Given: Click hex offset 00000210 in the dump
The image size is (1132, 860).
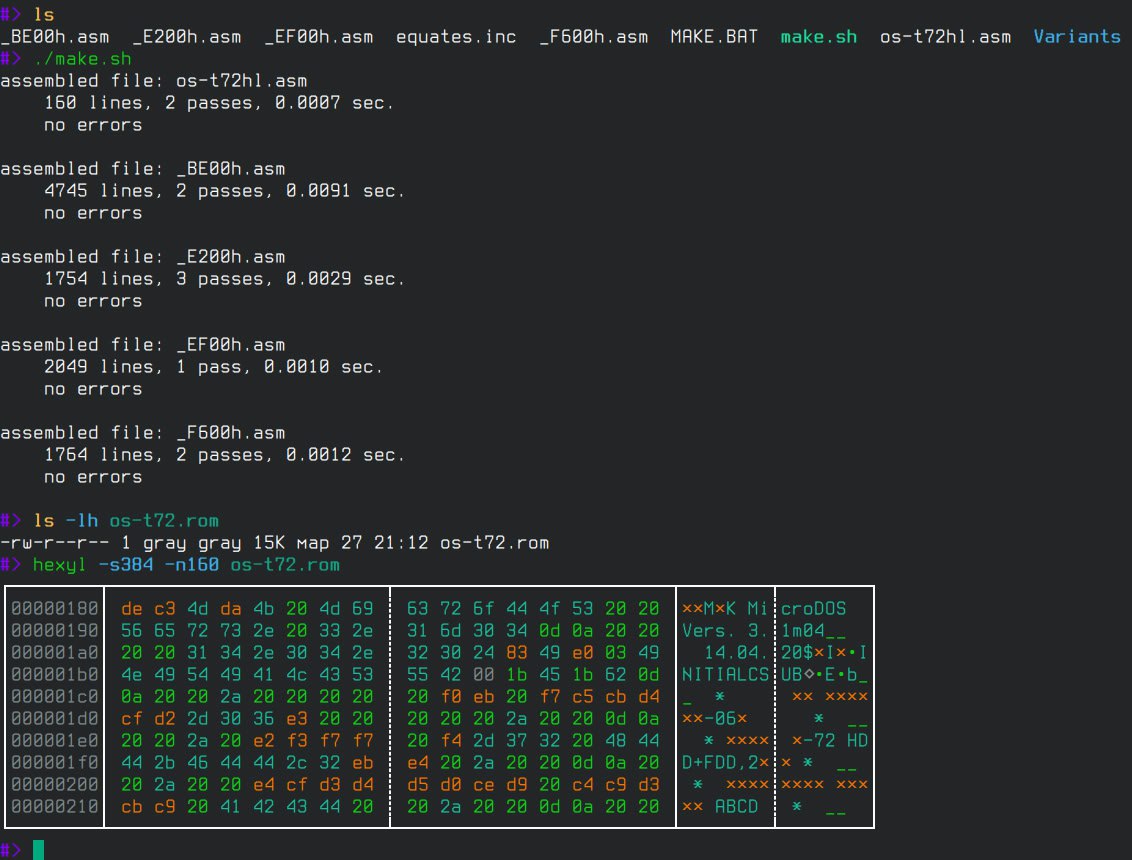Looking at the screenshot, I should click(55, 806).
